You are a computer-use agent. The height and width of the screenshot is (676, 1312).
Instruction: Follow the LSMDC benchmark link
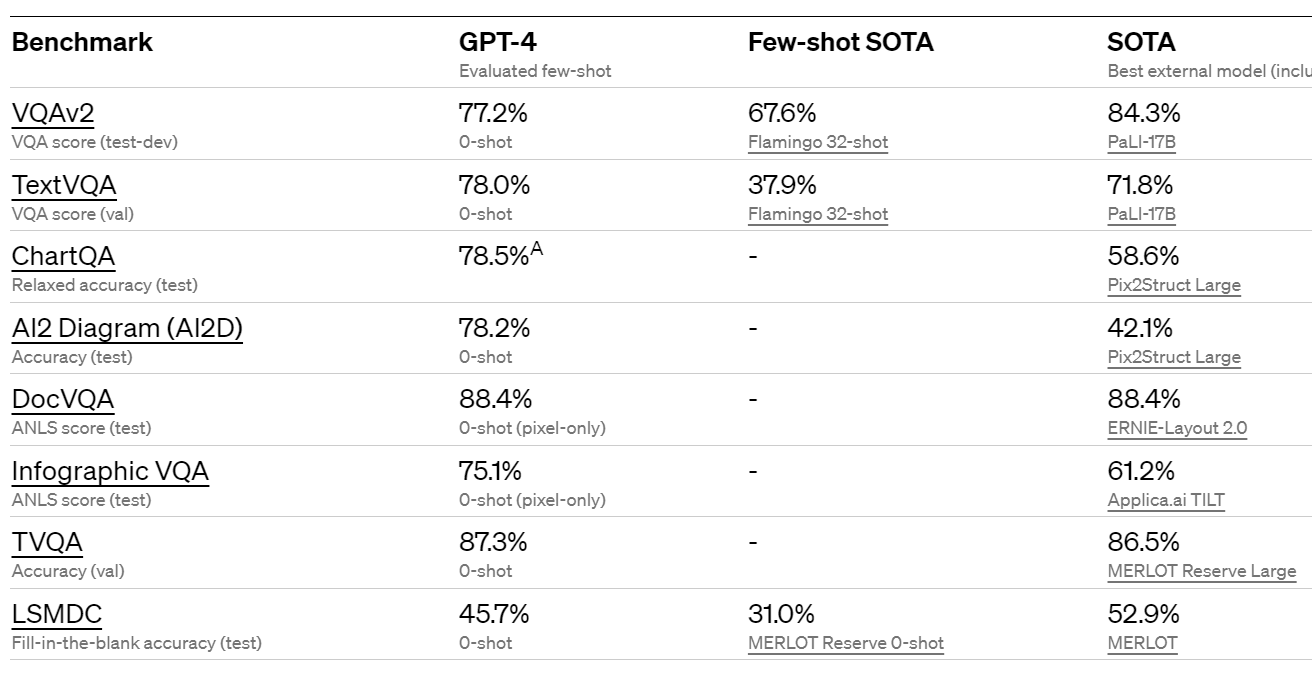[x=57, y=614]
